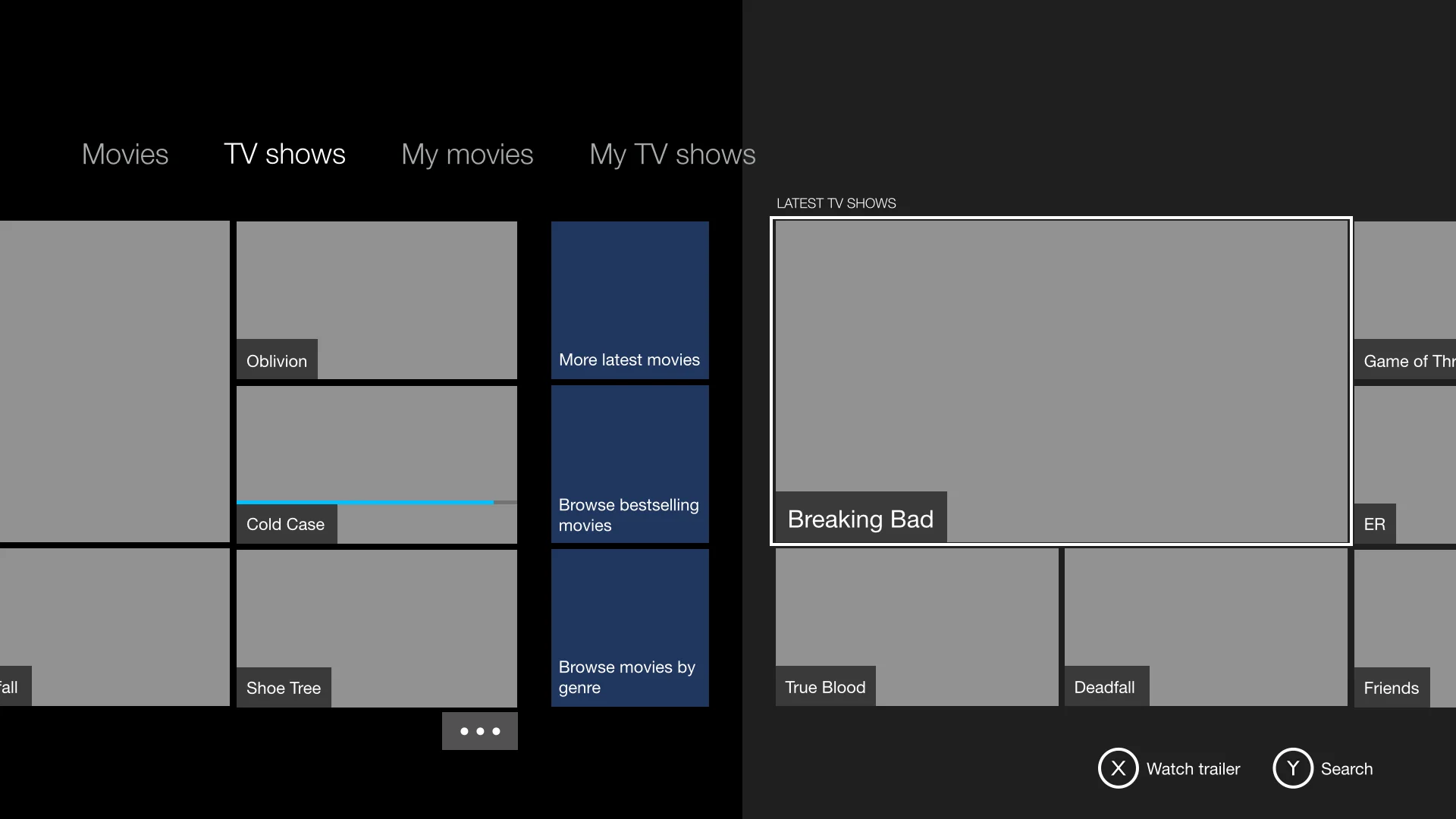The height and width of the screenshot is (819, 1456).
Task: Open Browse movies by genre tile
Action: point(629,628)
